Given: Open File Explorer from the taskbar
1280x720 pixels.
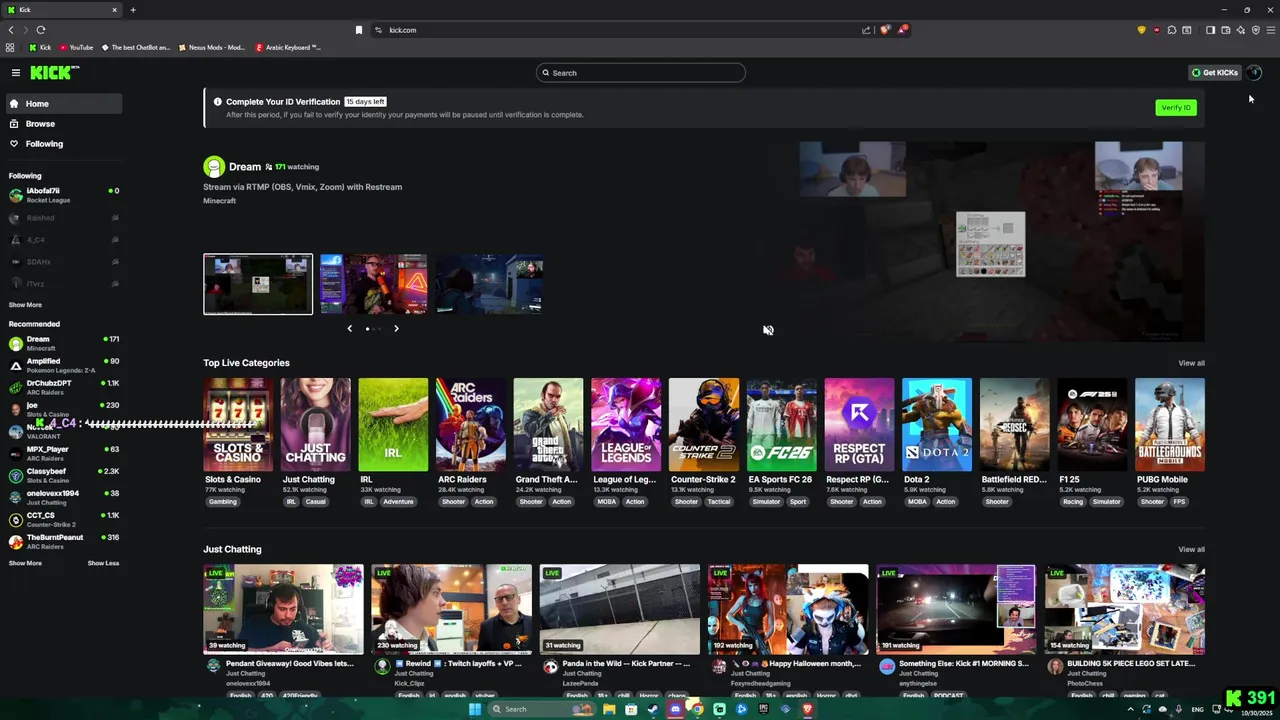Looking at the screenshot, I should coord(609,709).
